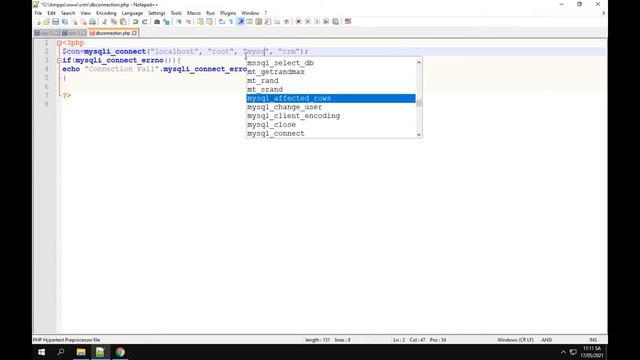640x360 pixels.
Task: Click the autocomplete list down arrow
Action: point(419,134)
